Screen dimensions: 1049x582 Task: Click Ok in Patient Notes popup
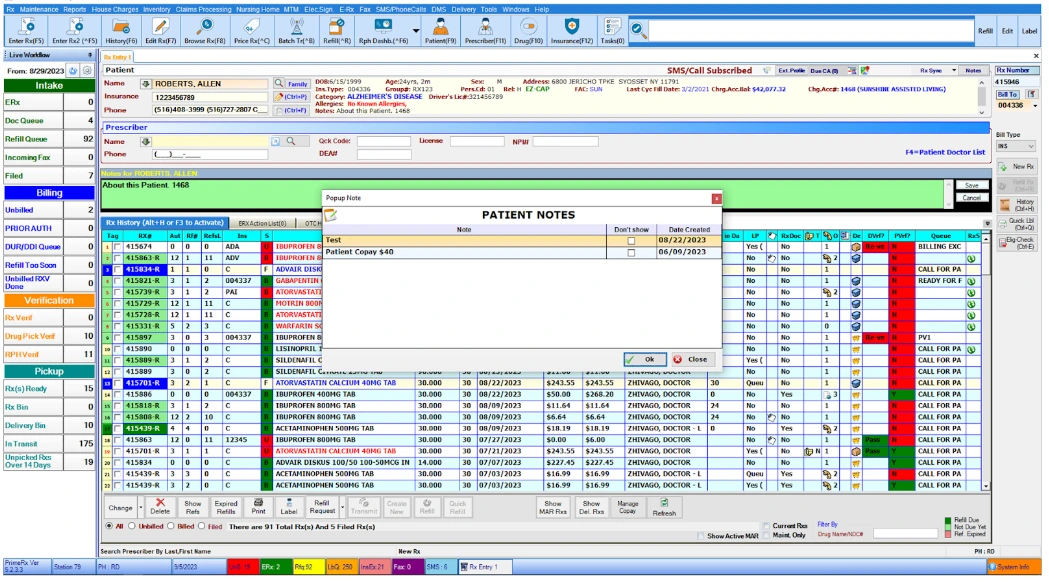point(644,359)
